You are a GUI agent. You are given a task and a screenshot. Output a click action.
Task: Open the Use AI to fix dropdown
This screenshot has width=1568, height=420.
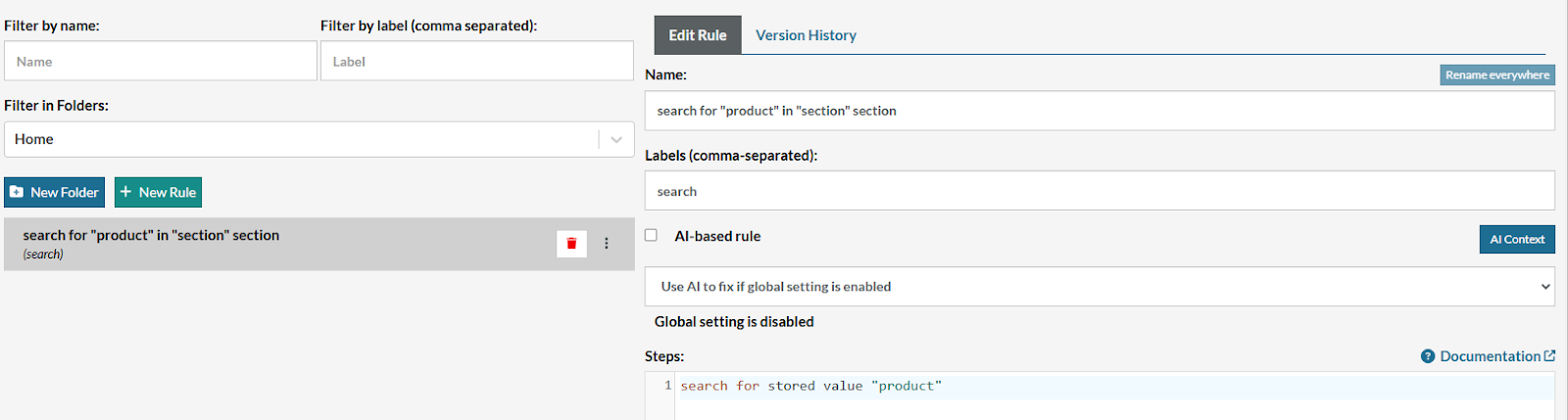tap(1099, 287)
